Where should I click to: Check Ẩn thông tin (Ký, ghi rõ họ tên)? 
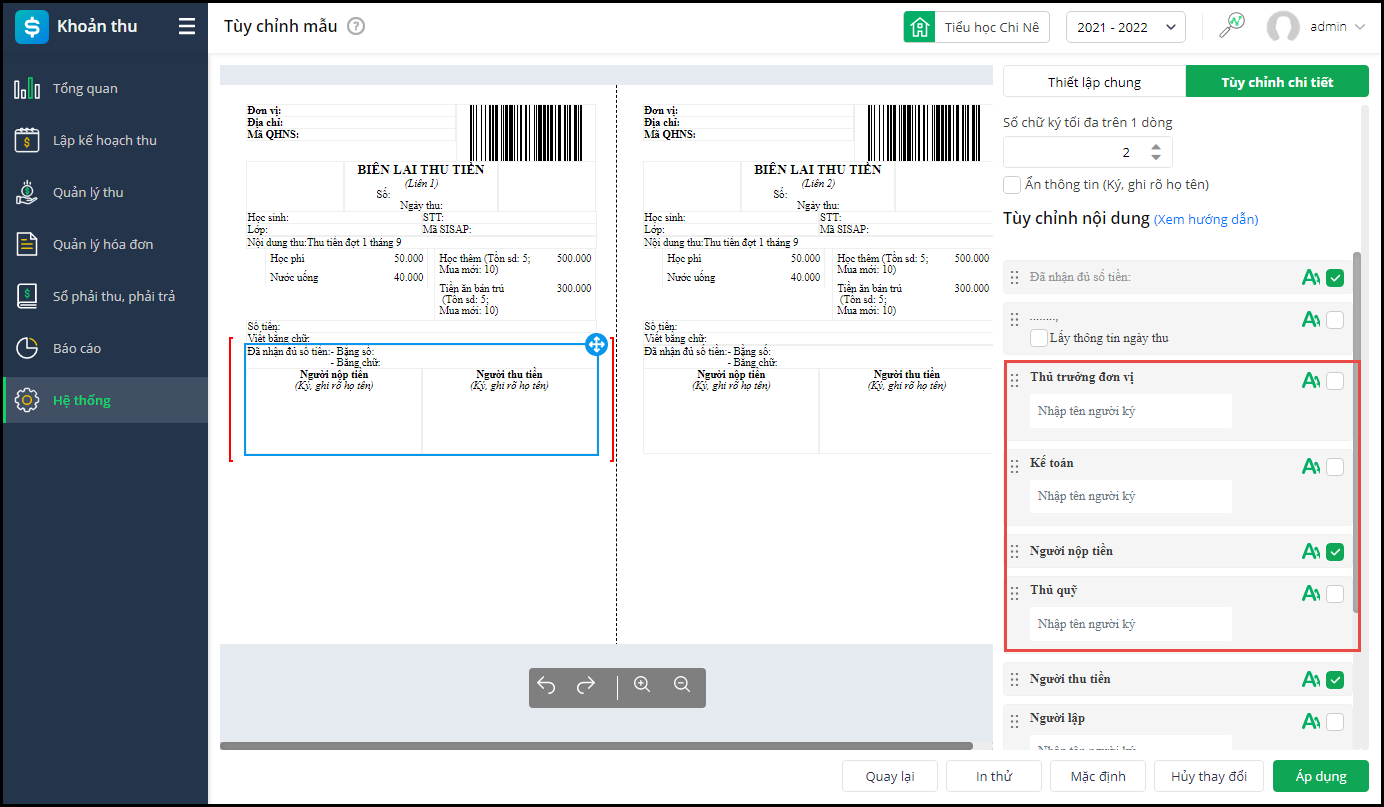coord(1012,185)
